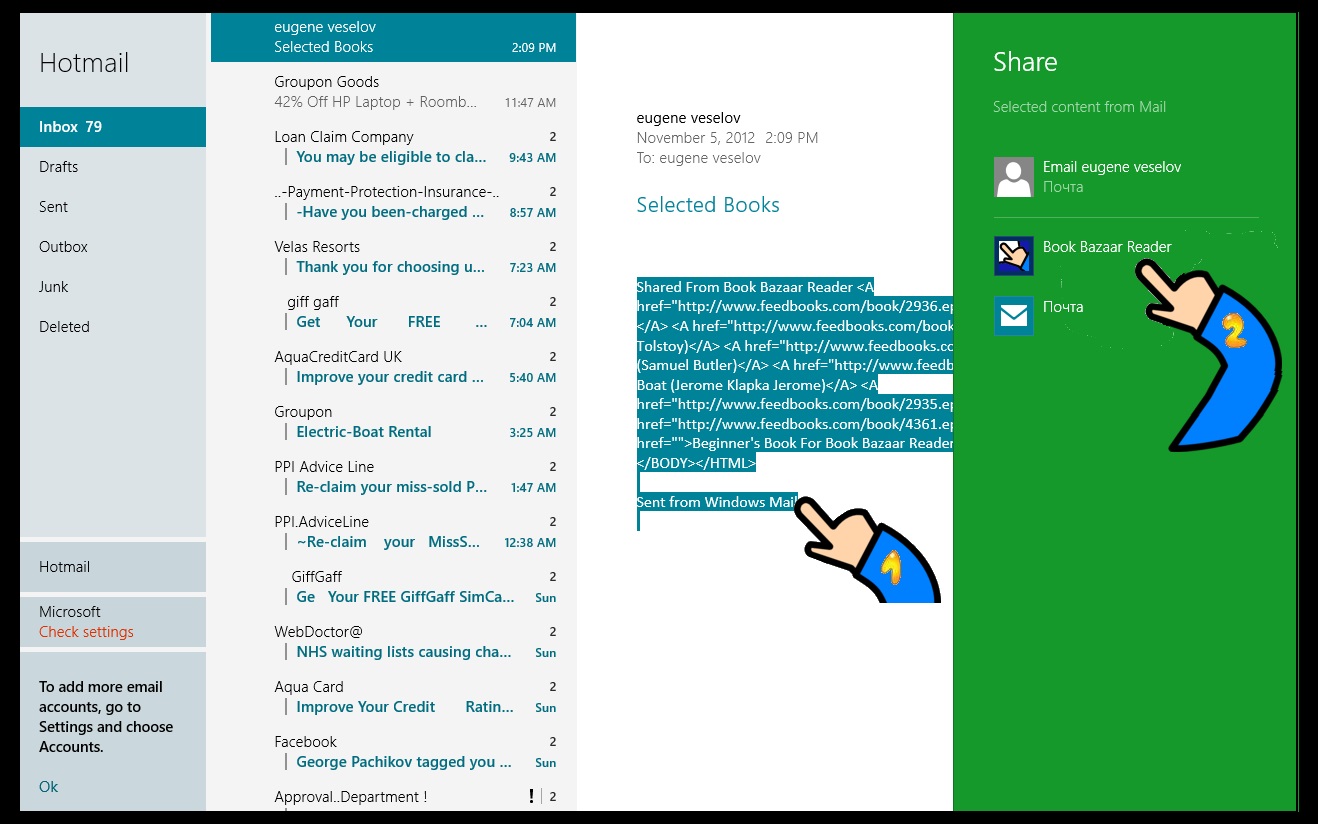Choose Почта share target label
The image size is (1318, 824).
(1063, 307)
